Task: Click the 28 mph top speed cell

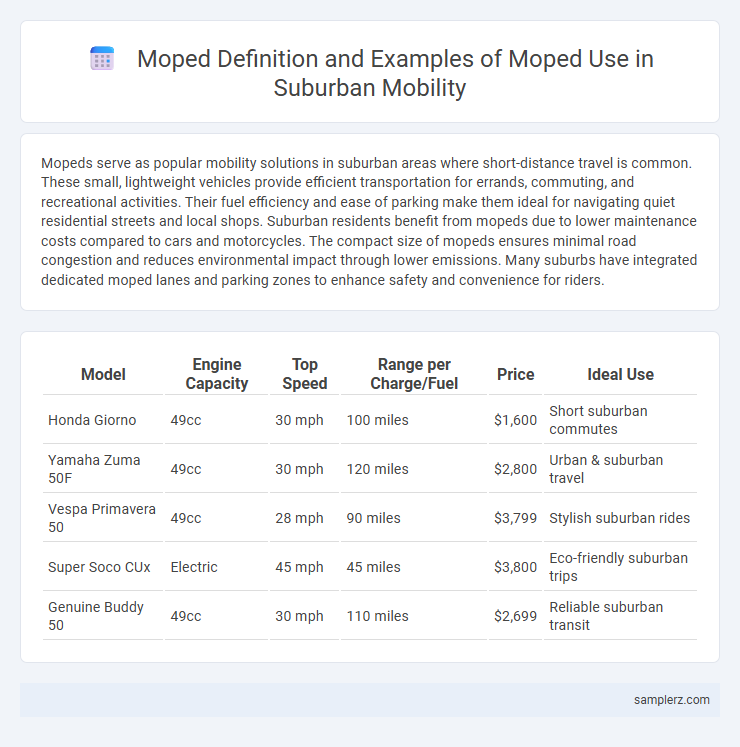Action: (x=304, y=518)
